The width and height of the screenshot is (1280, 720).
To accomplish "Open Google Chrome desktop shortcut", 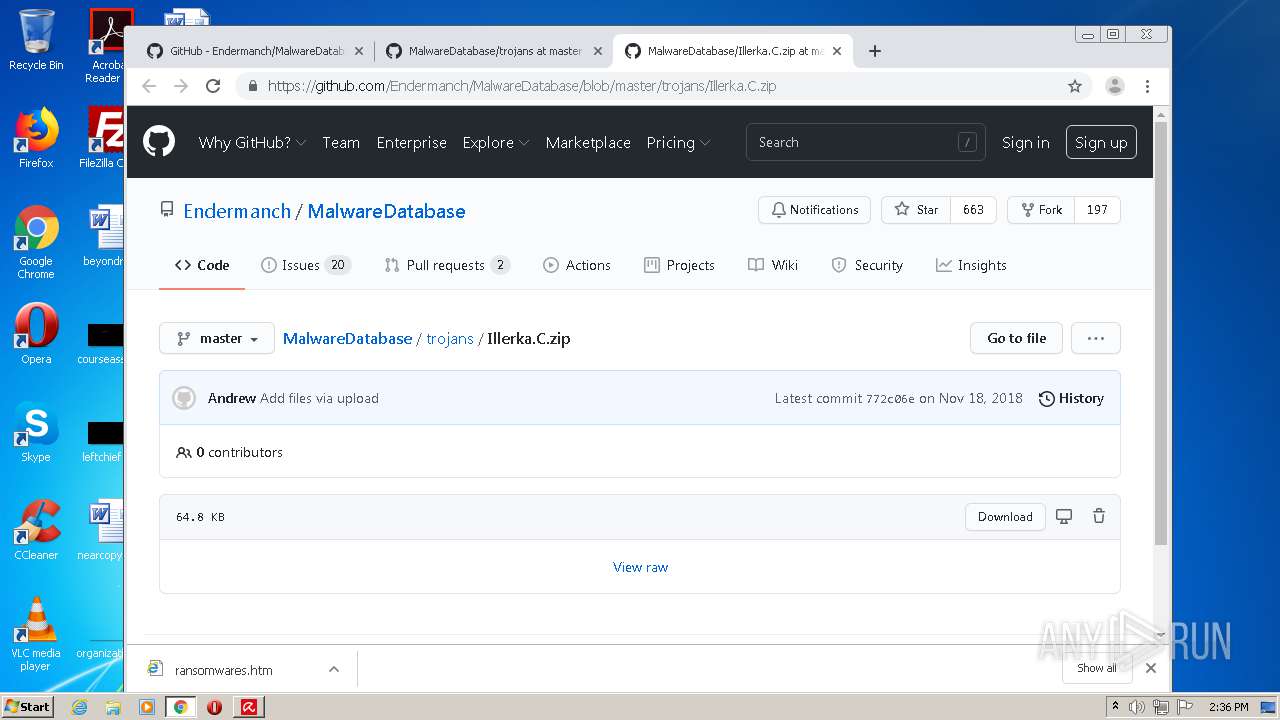I will (36, 243).
